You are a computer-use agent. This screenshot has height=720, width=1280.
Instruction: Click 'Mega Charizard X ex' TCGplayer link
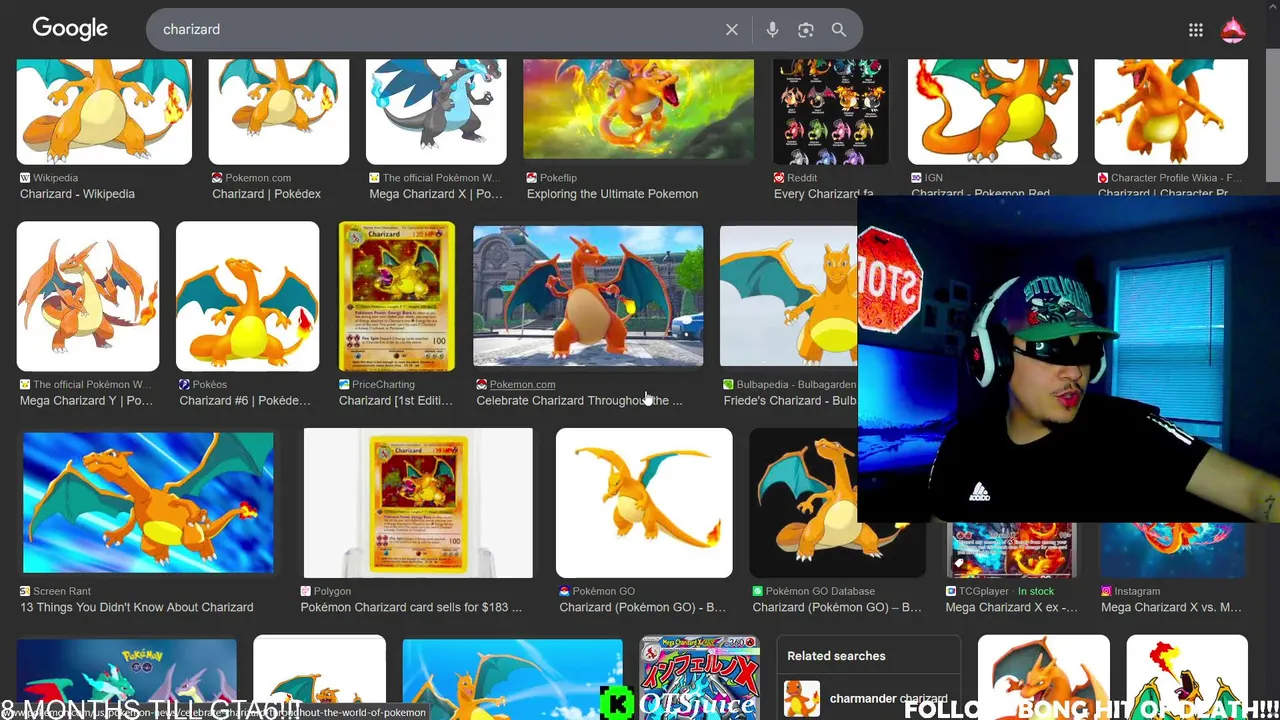pos(1012,607)
